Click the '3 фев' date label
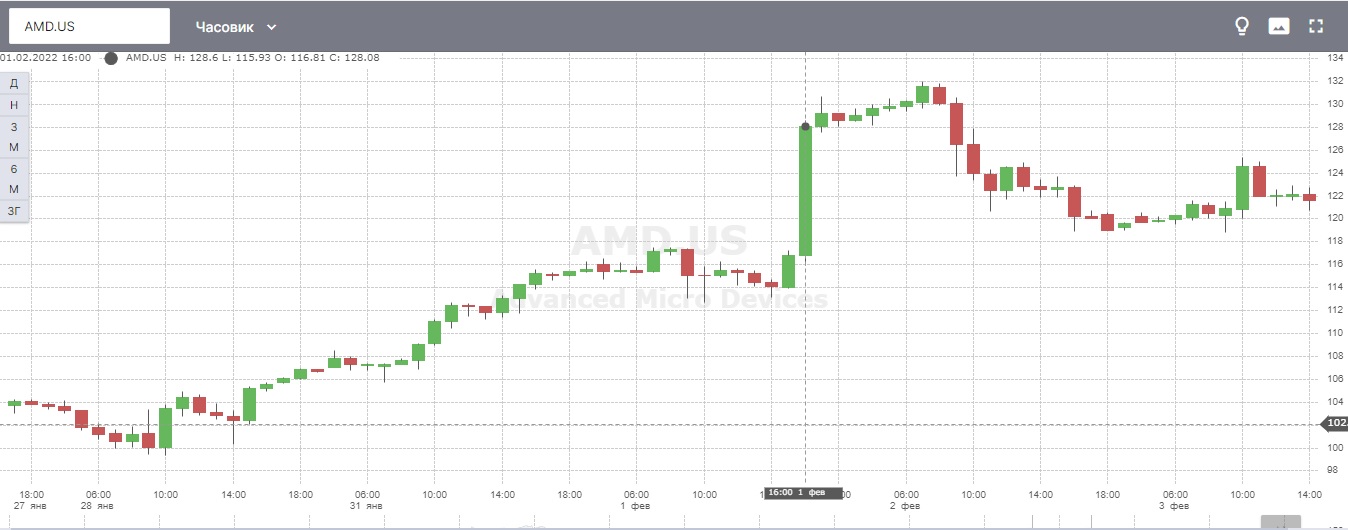 click(1175, 506)
